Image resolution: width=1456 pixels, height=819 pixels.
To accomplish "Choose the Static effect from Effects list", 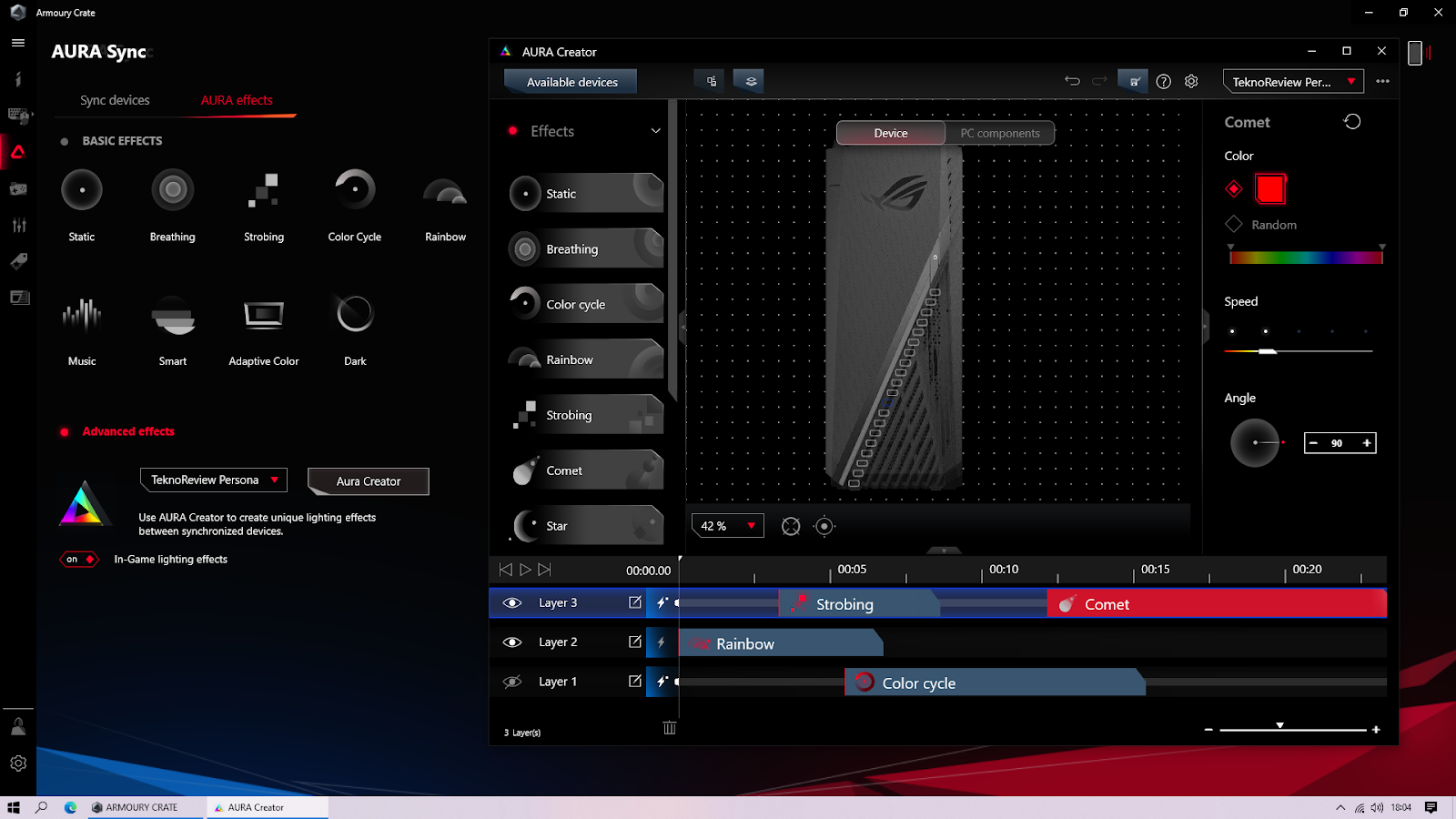I will [586, 193].
